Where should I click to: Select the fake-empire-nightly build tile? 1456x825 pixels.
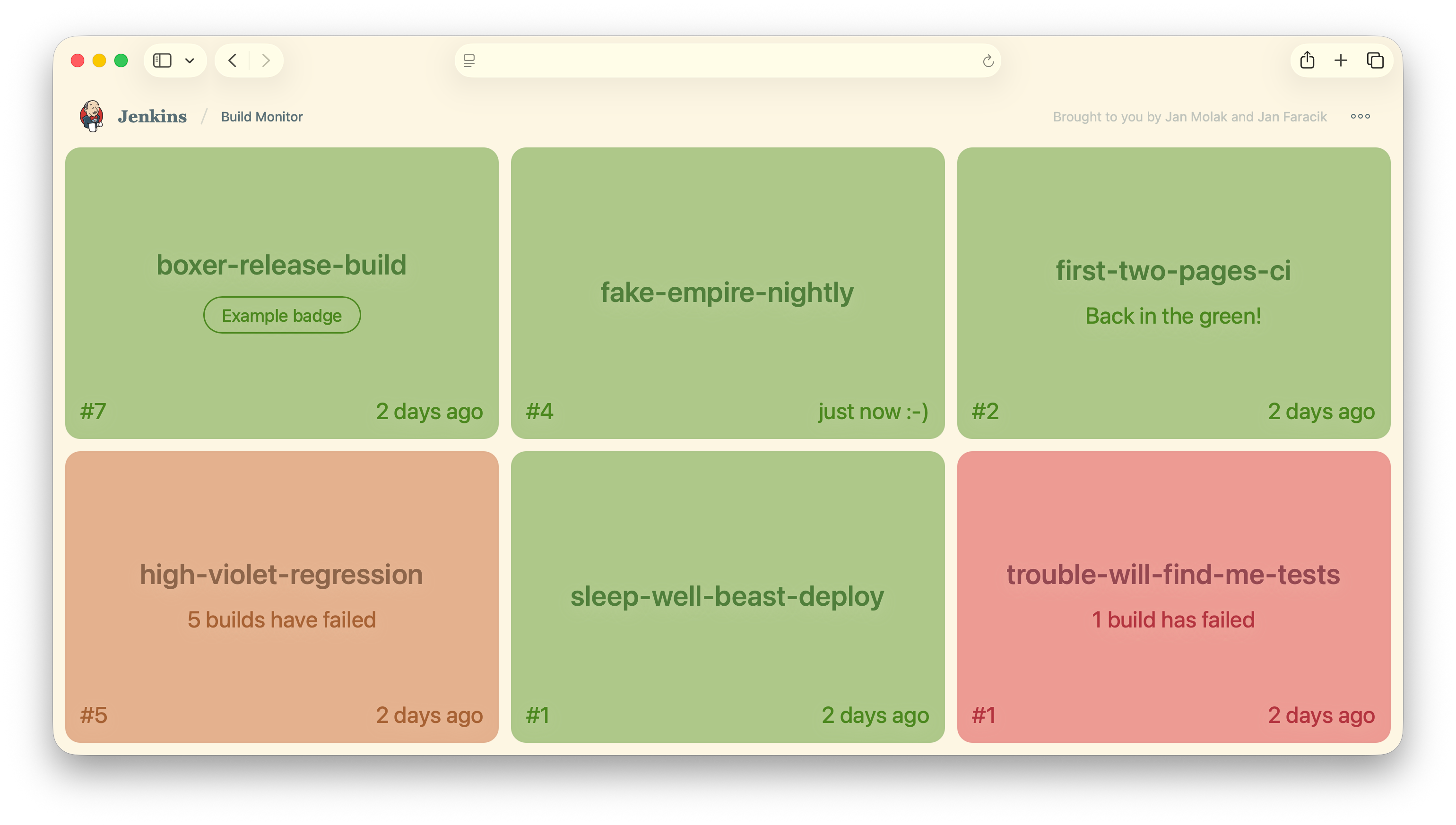tap(728, 292)
